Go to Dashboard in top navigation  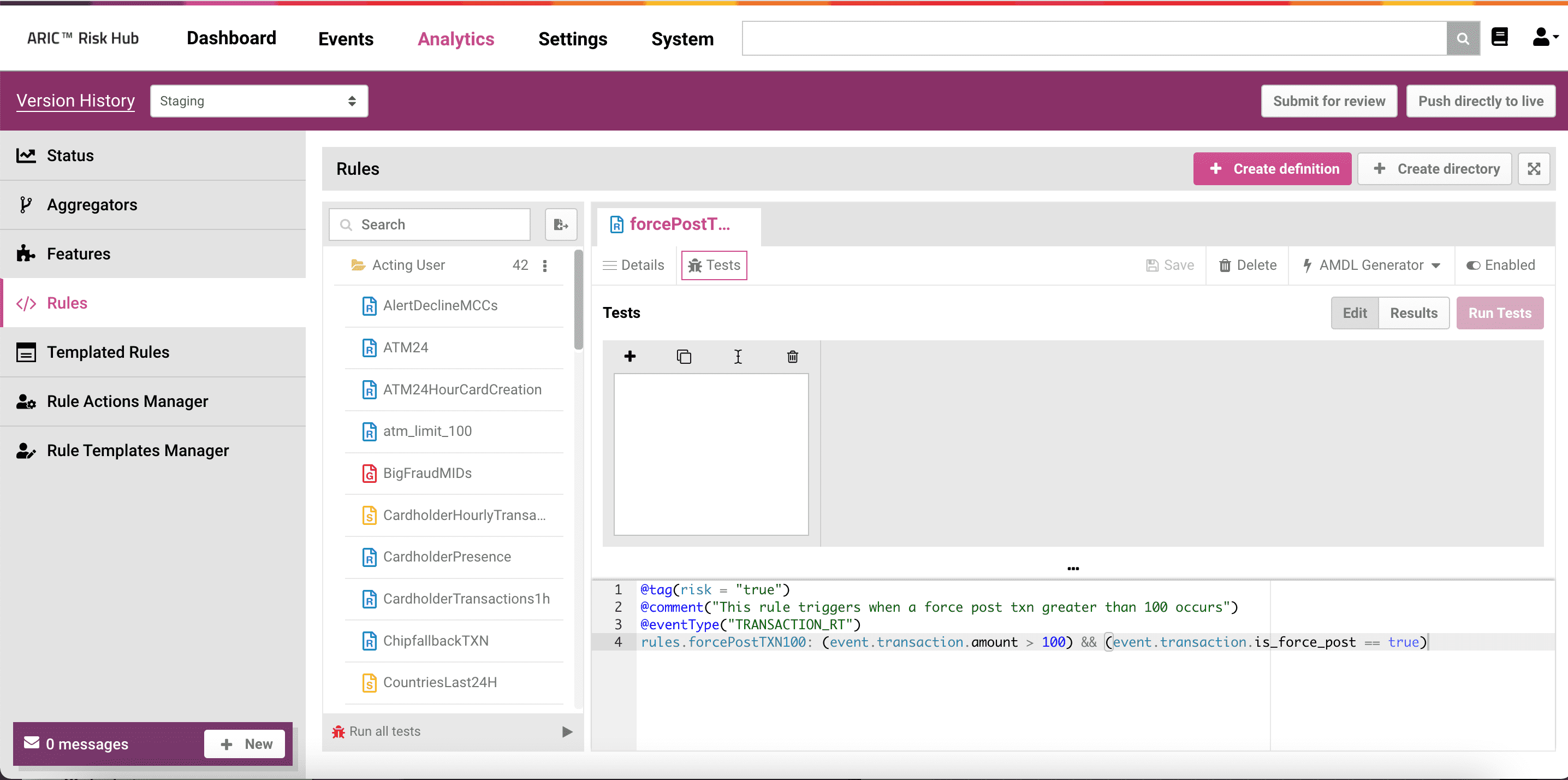(231, 38)
